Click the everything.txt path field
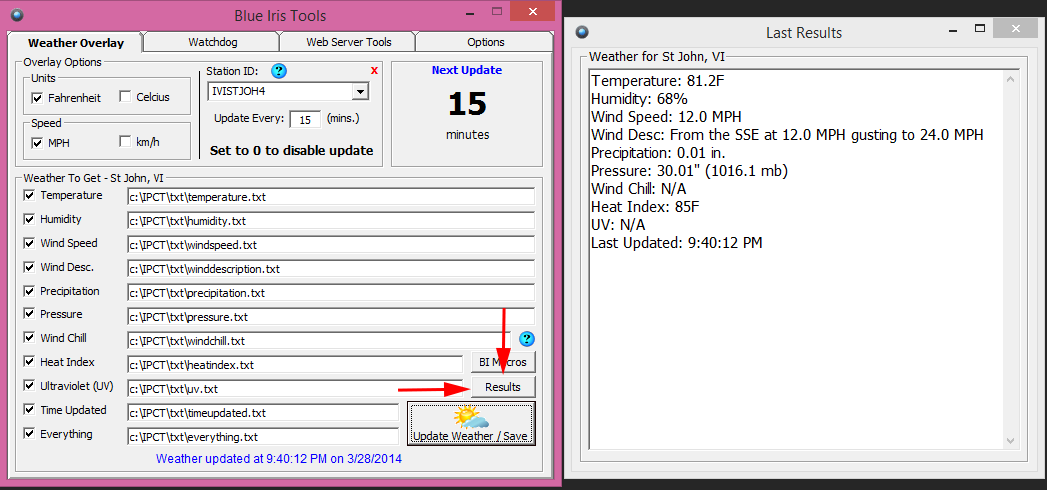The height and width of the screenshot is (490, 1047). tap(263, 437)
